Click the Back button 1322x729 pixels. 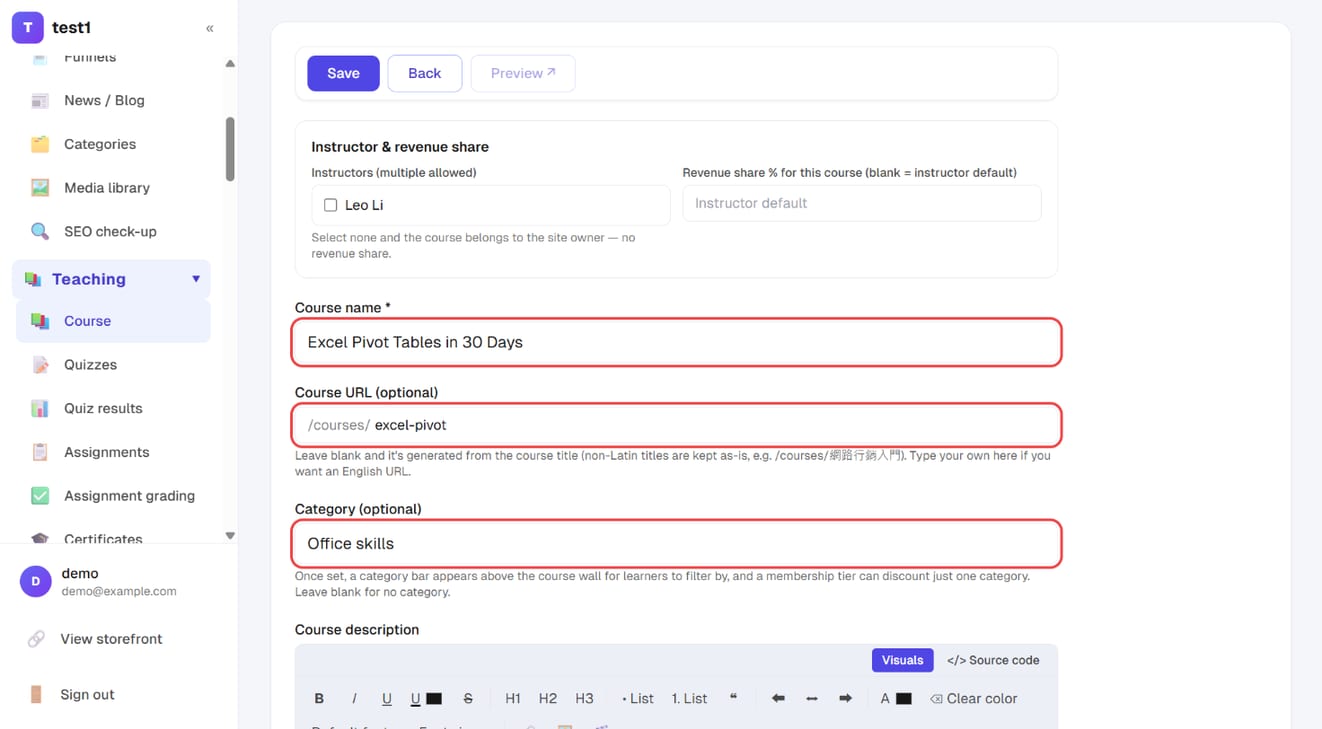pyautogui.click(x=425, y=73)
